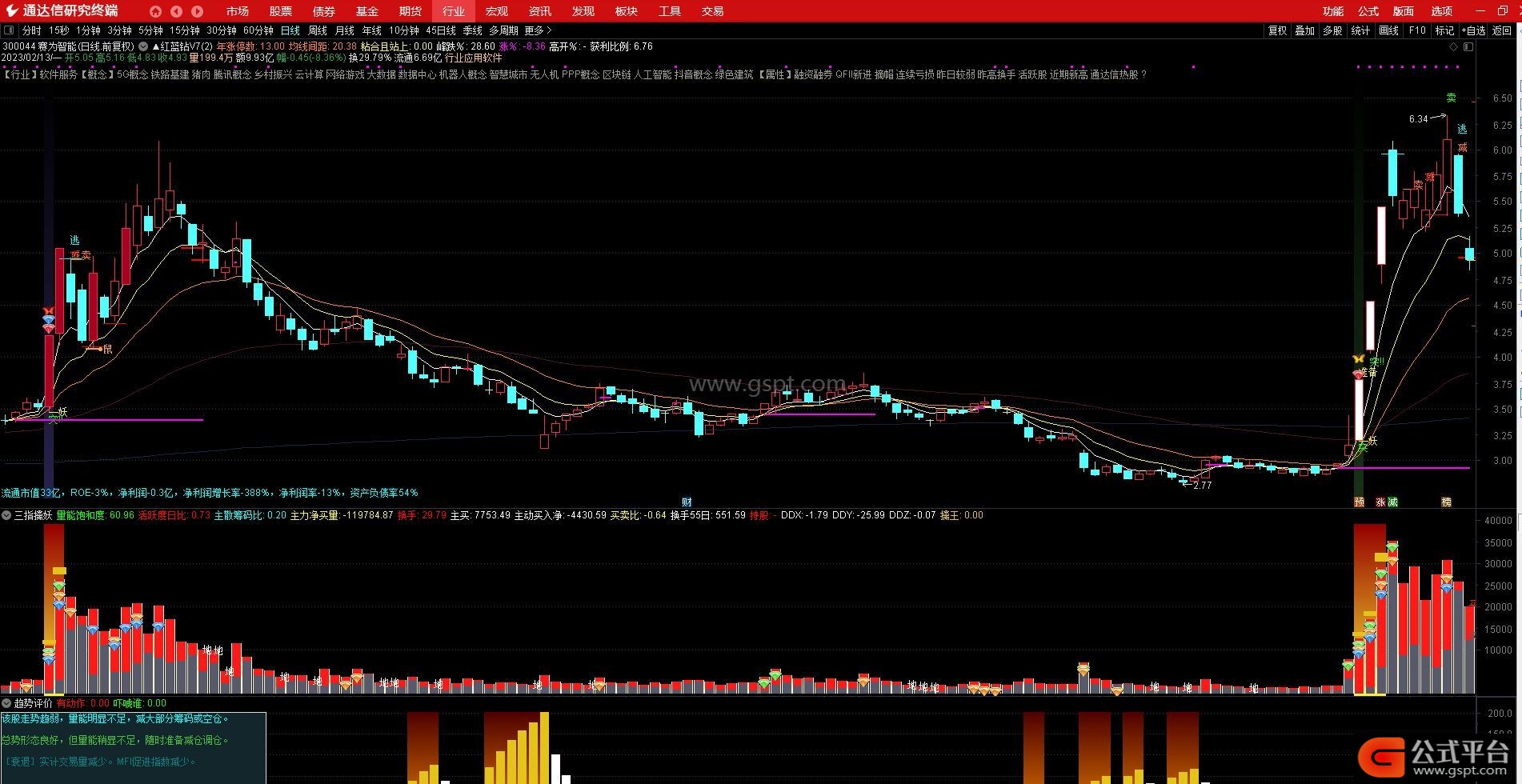This screenshot has width=1522, height=784.
Task: Toggle the side panel icon beside 分时
Action: 9,30
